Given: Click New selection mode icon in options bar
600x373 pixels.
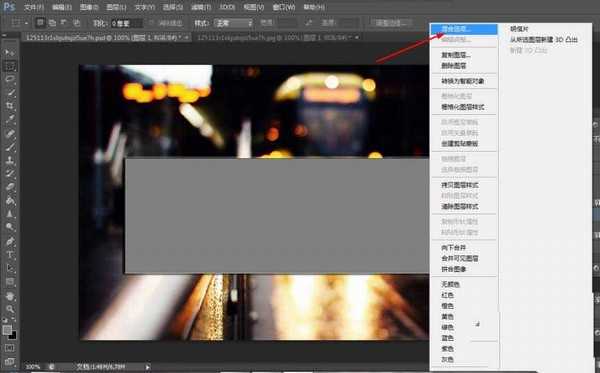Looking at the screenshot, I should pos(40,23).
